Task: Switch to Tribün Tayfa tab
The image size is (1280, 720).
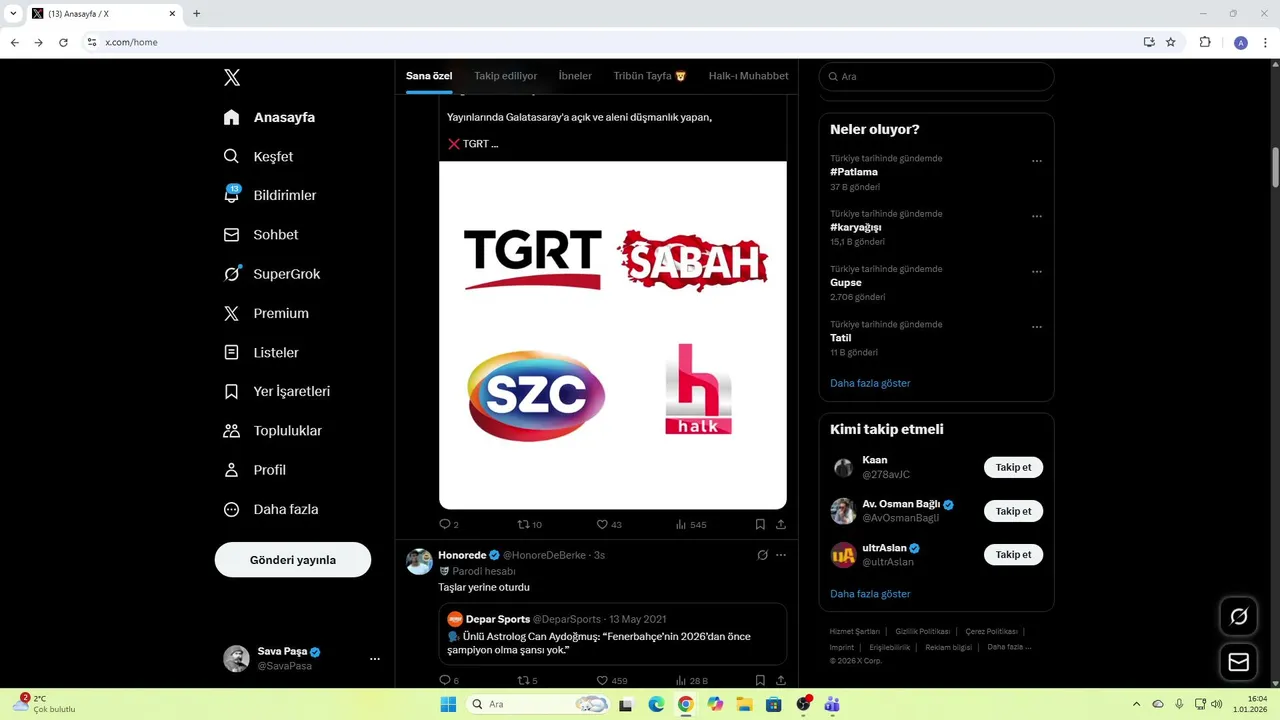Action: coord(650,76)
